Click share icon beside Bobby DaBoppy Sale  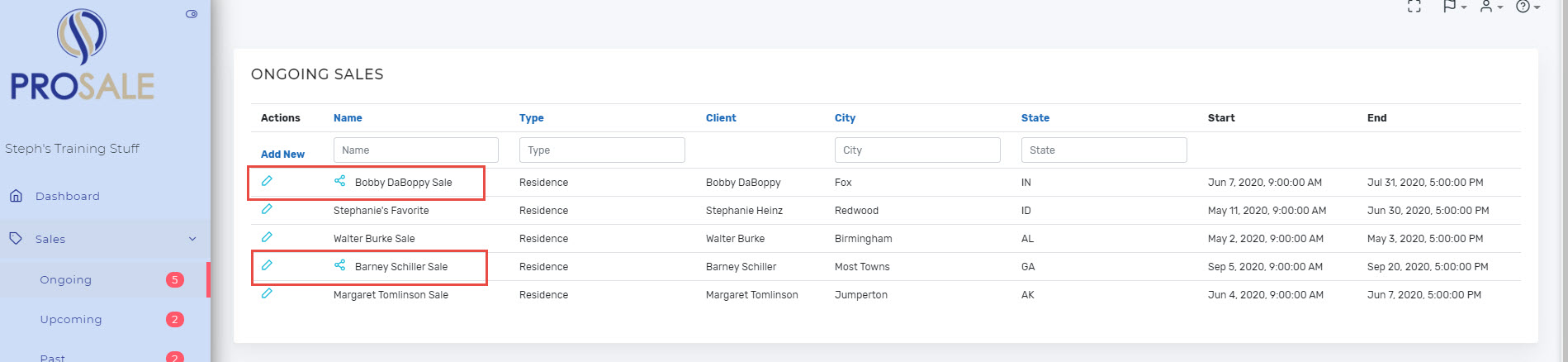339,181
